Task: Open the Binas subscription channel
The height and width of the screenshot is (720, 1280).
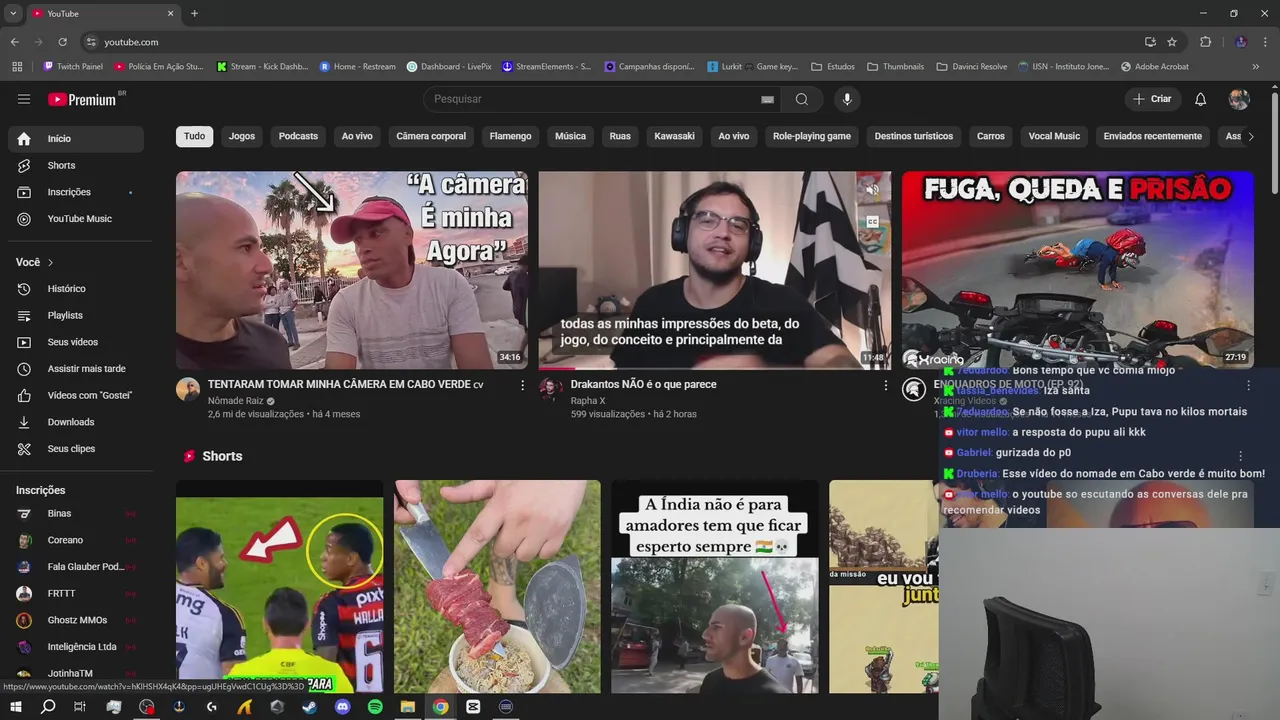Action: [x=76, y=513]
